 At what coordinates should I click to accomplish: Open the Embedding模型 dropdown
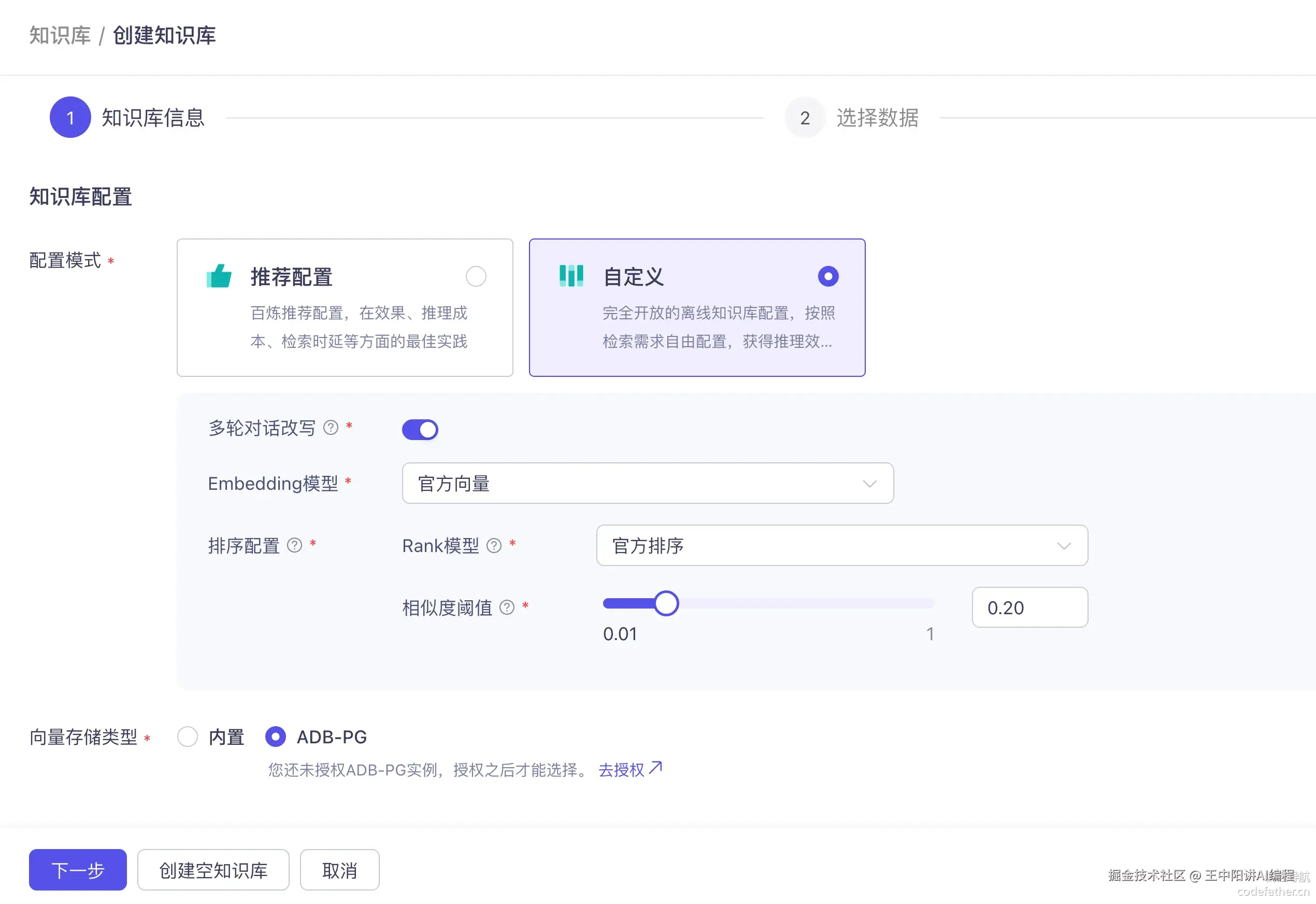point(647,483)
